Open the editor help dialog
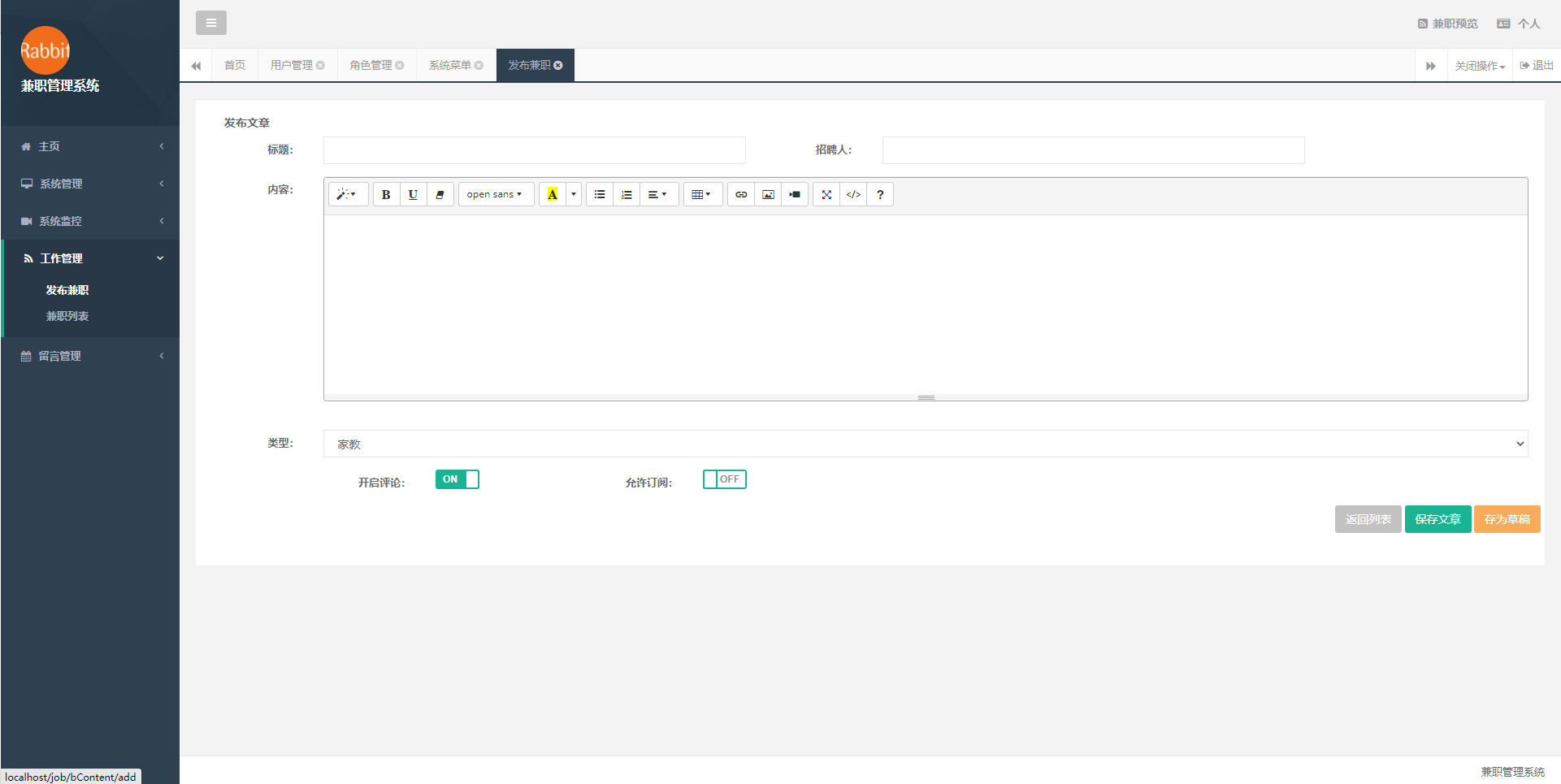The height and width of the screenshot is (784, 1561). (x=880, y=194)
